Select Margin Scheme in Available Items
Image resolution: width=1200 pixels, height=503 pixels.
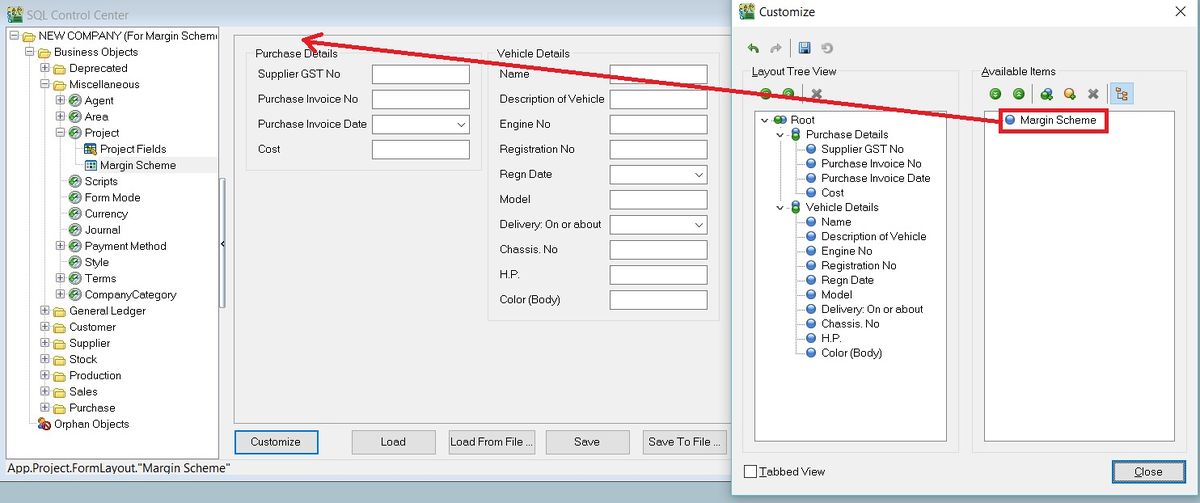1057,120
